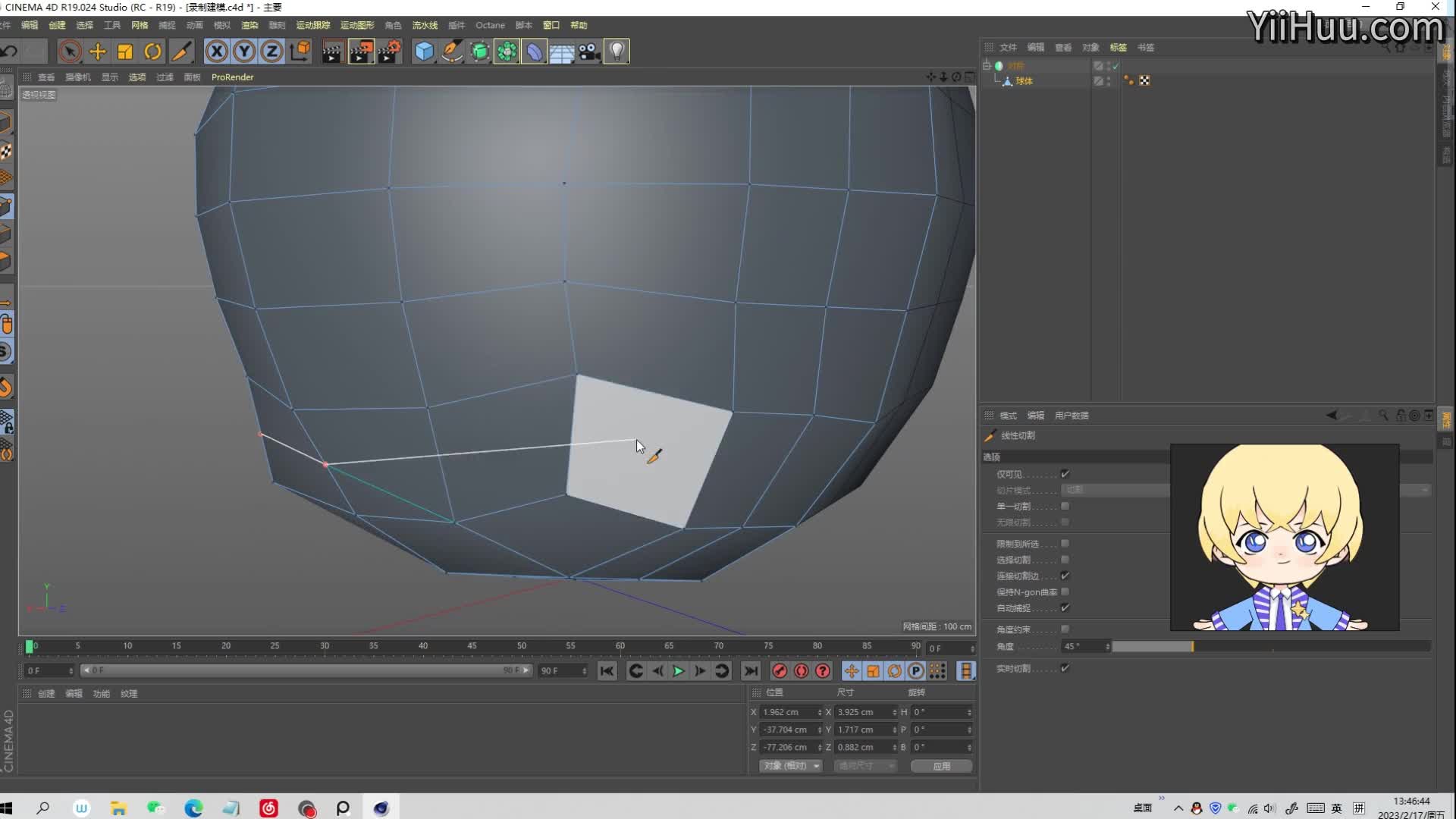1456x819 pixels.
Task: Click the Record Active Objects button
Action: (x=780, y=671)
